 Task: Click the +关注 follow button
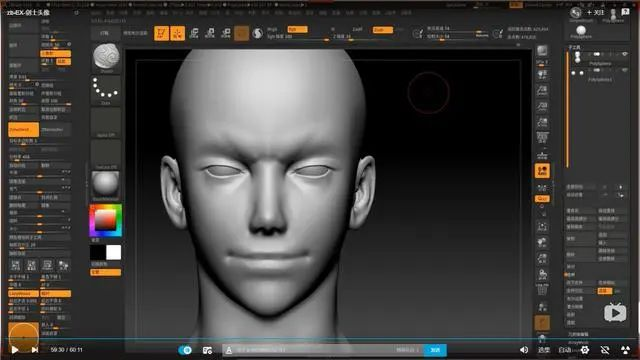click(595, 12)
